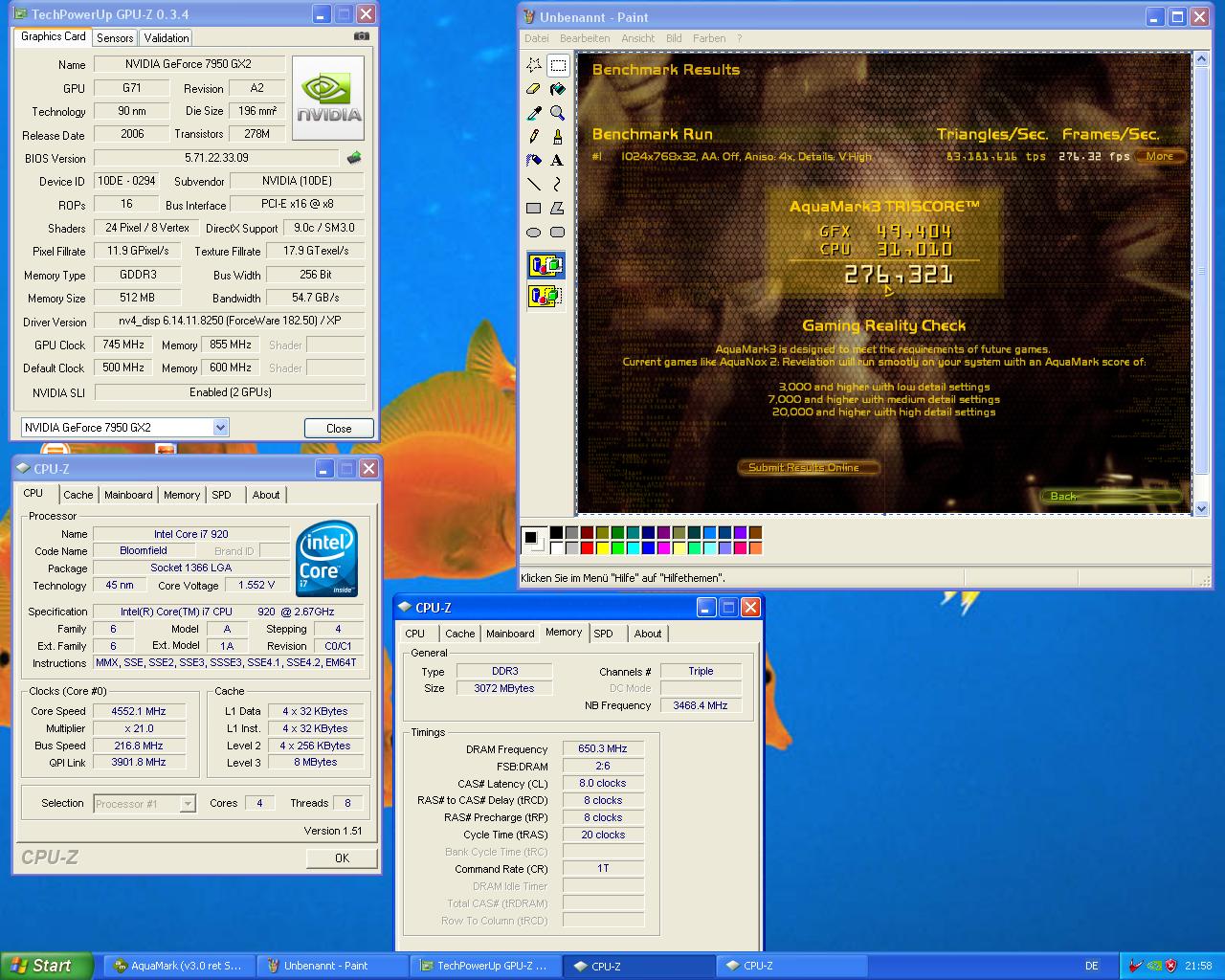Open the Mainboard tab in left CPU-Z window
The image size is (1225, 980).
pyautogui.click(x=128, y=495)
